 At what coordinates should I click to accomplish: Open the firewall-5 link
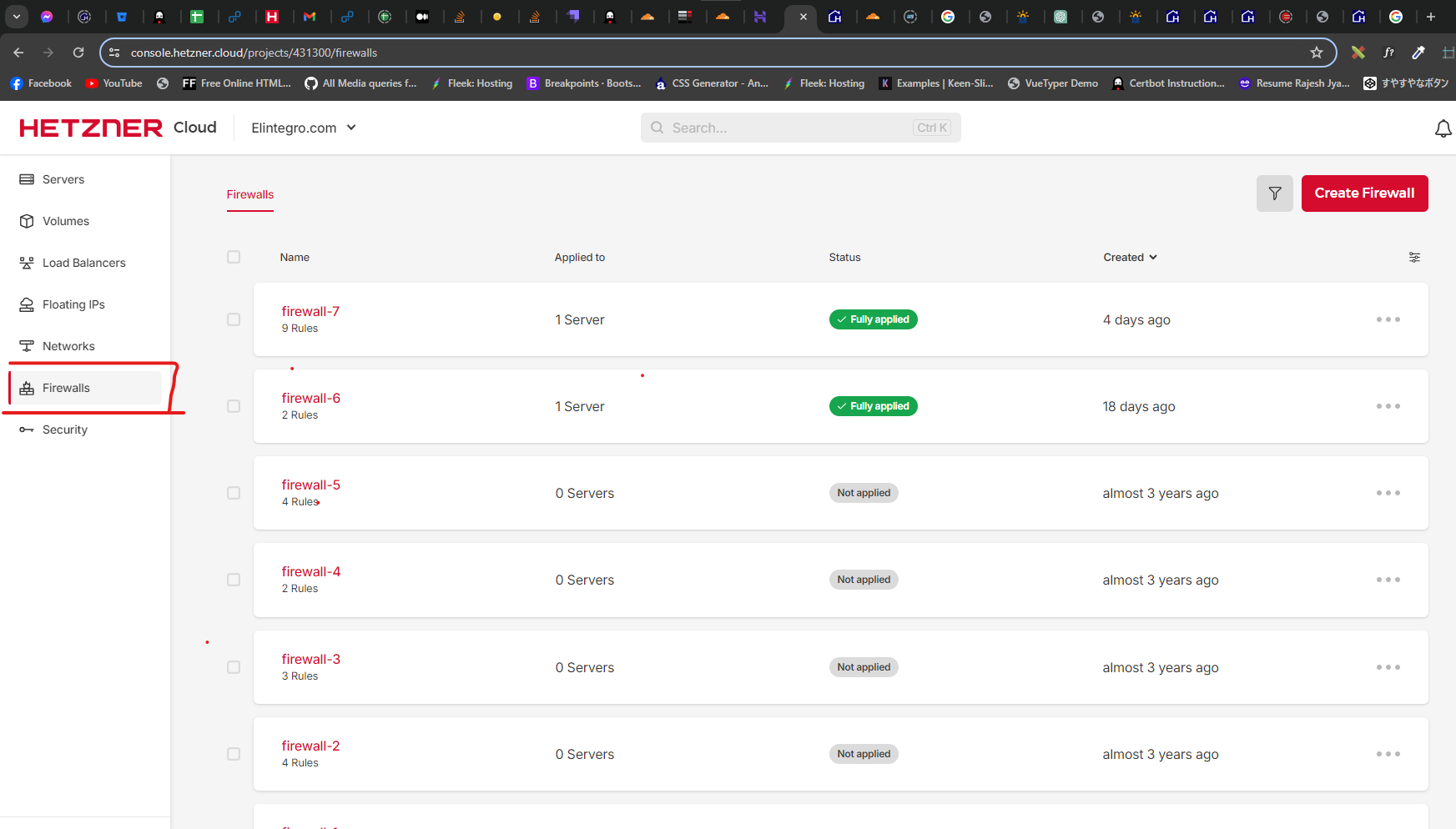coord(310,485)
